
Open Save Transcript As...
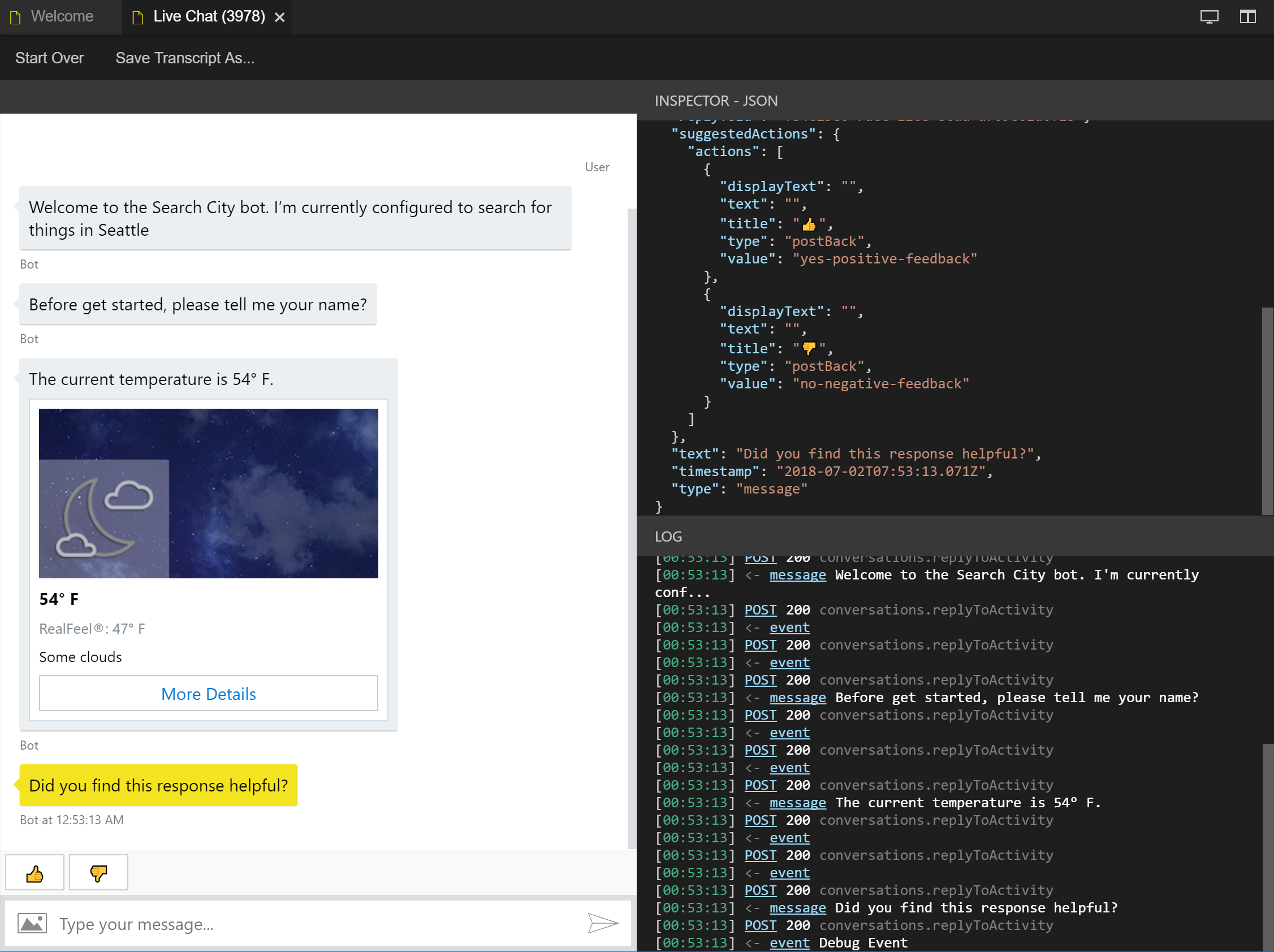(184, 58)
